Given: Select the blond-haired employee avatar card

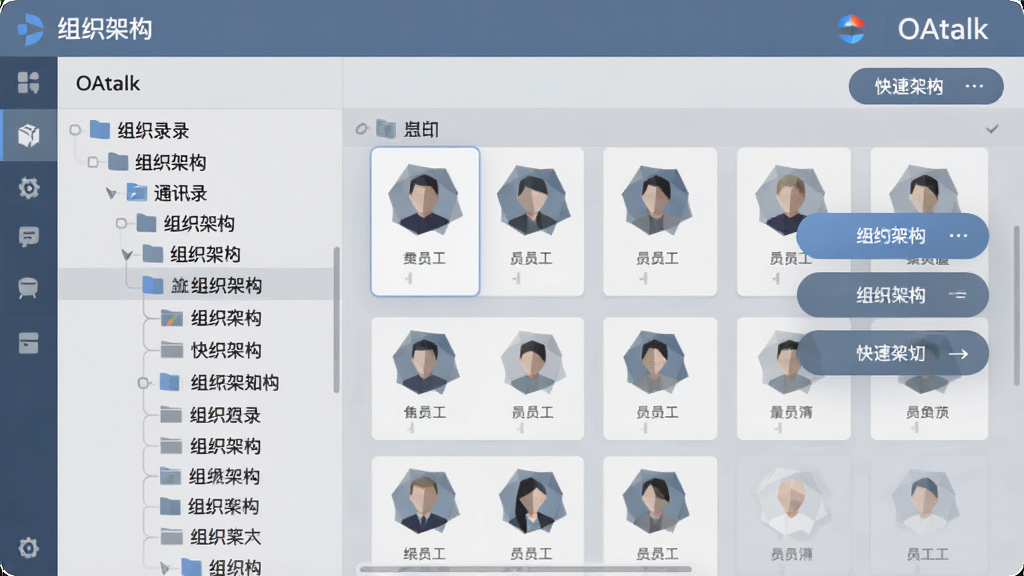Looking at the screenshot, I should point(793,222).
